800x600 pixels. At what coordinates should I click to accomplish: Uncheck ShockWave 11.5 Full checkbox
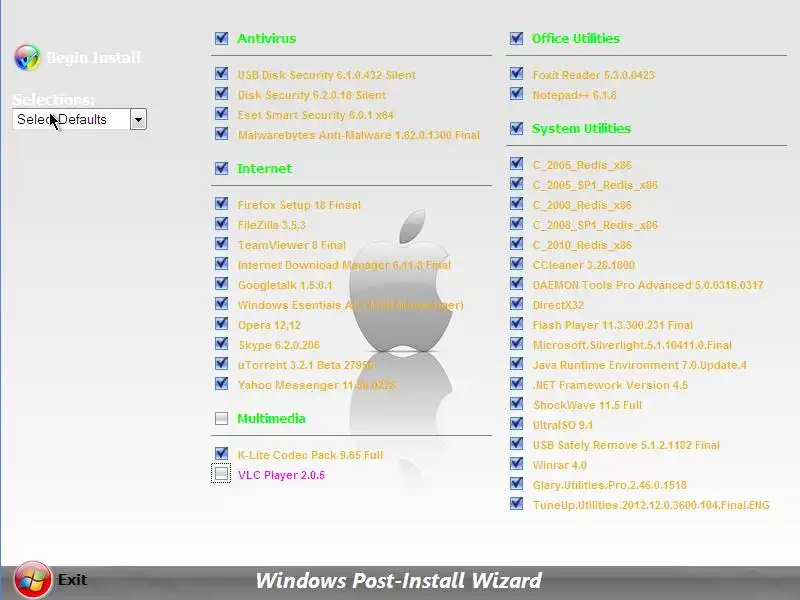516,404
